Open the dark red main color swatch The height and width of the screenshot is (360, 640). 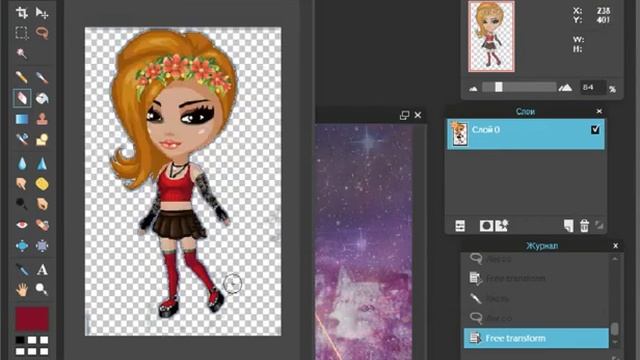(32, 319)
